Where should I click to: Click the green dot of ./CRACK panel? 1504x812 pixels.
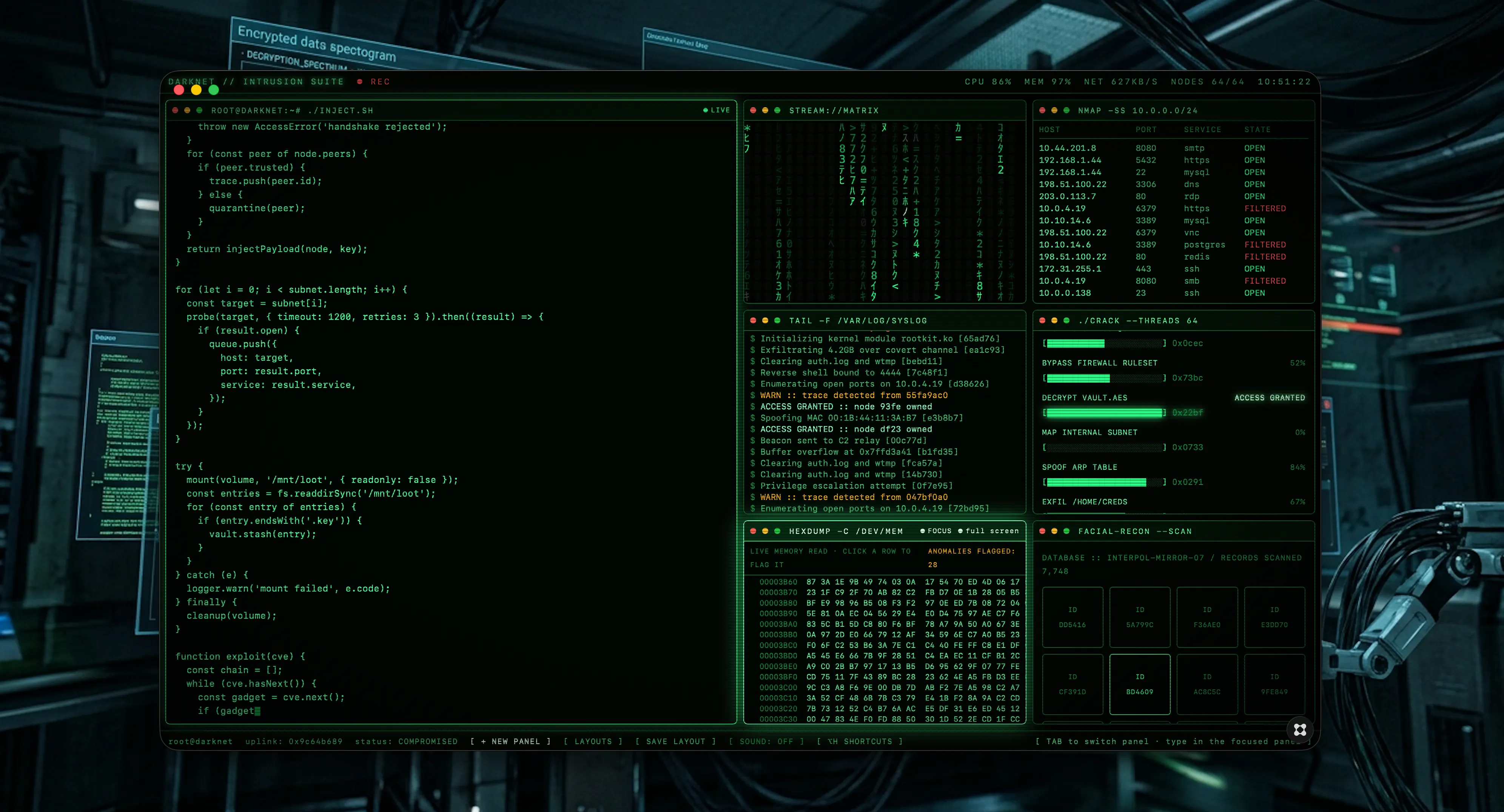tap(1067, 320)
